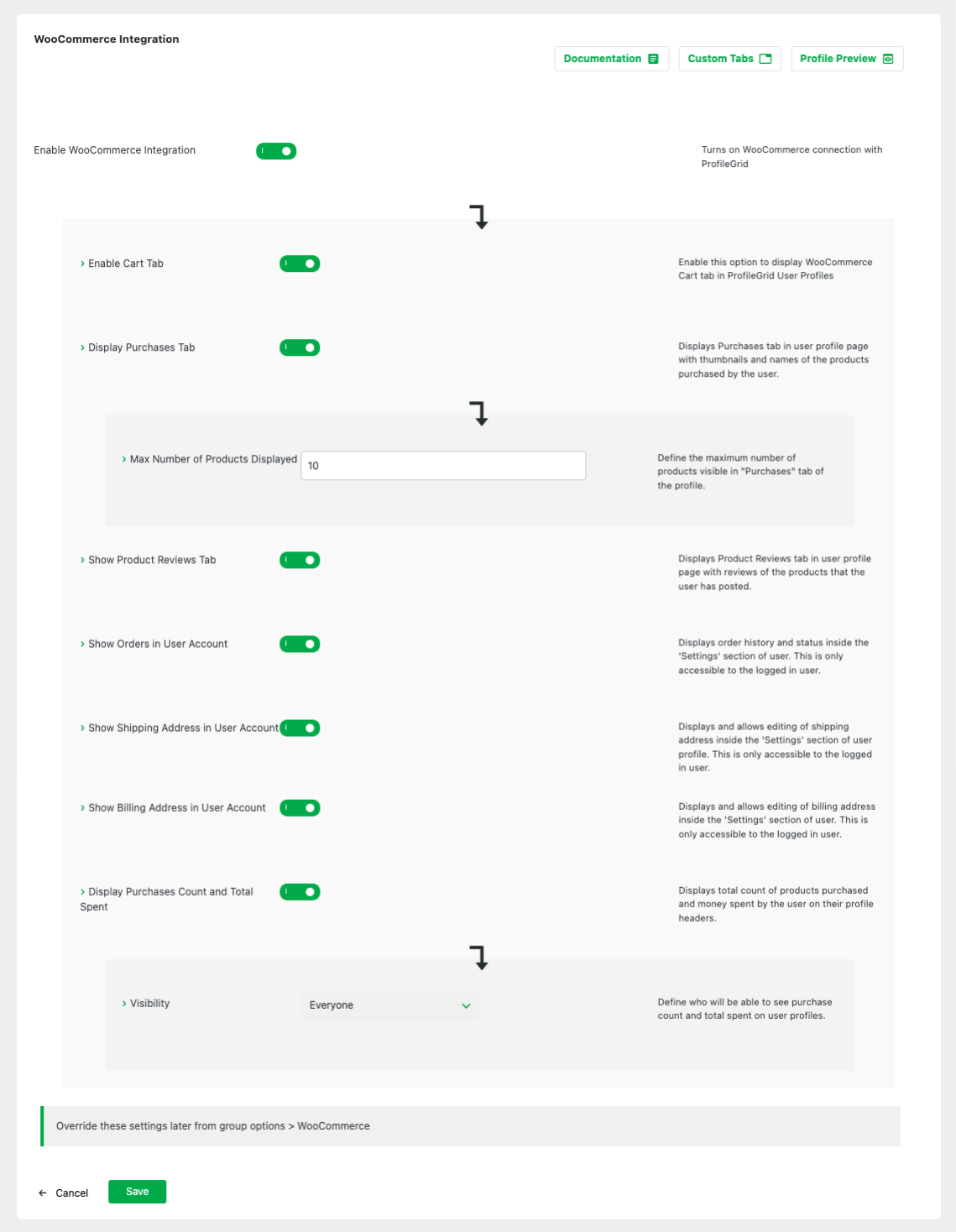
Task: Click chevron beside Show Orders in User Account
Action: point(82,644)
